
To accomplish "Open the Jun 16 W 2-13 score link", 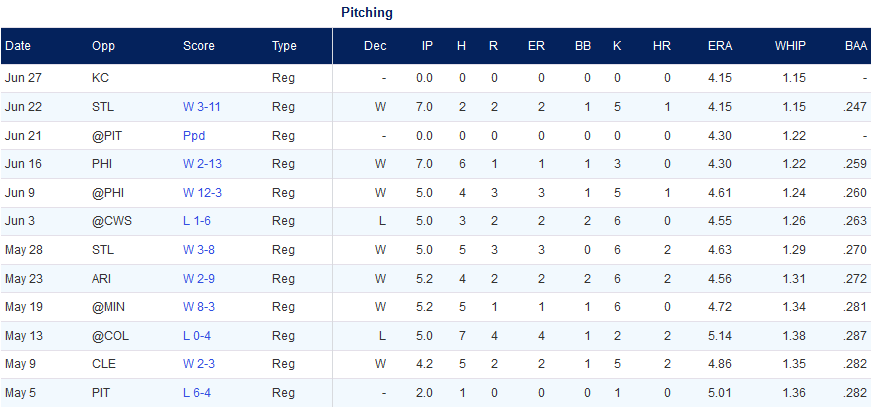I will click(201, 164).
